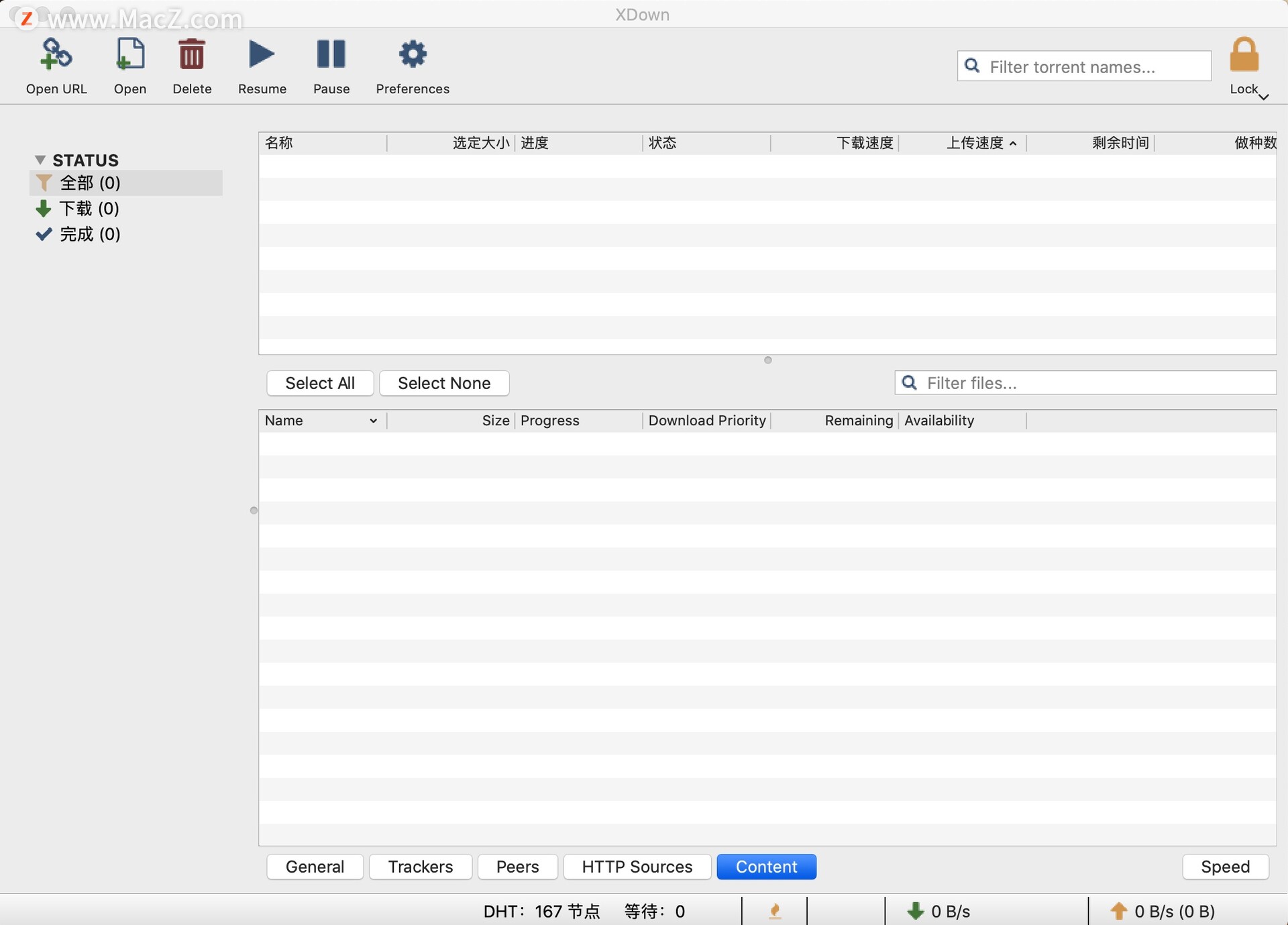The image size is (1288, 925).
Task: Switch to the General tab
Action: tap(315, 867)
